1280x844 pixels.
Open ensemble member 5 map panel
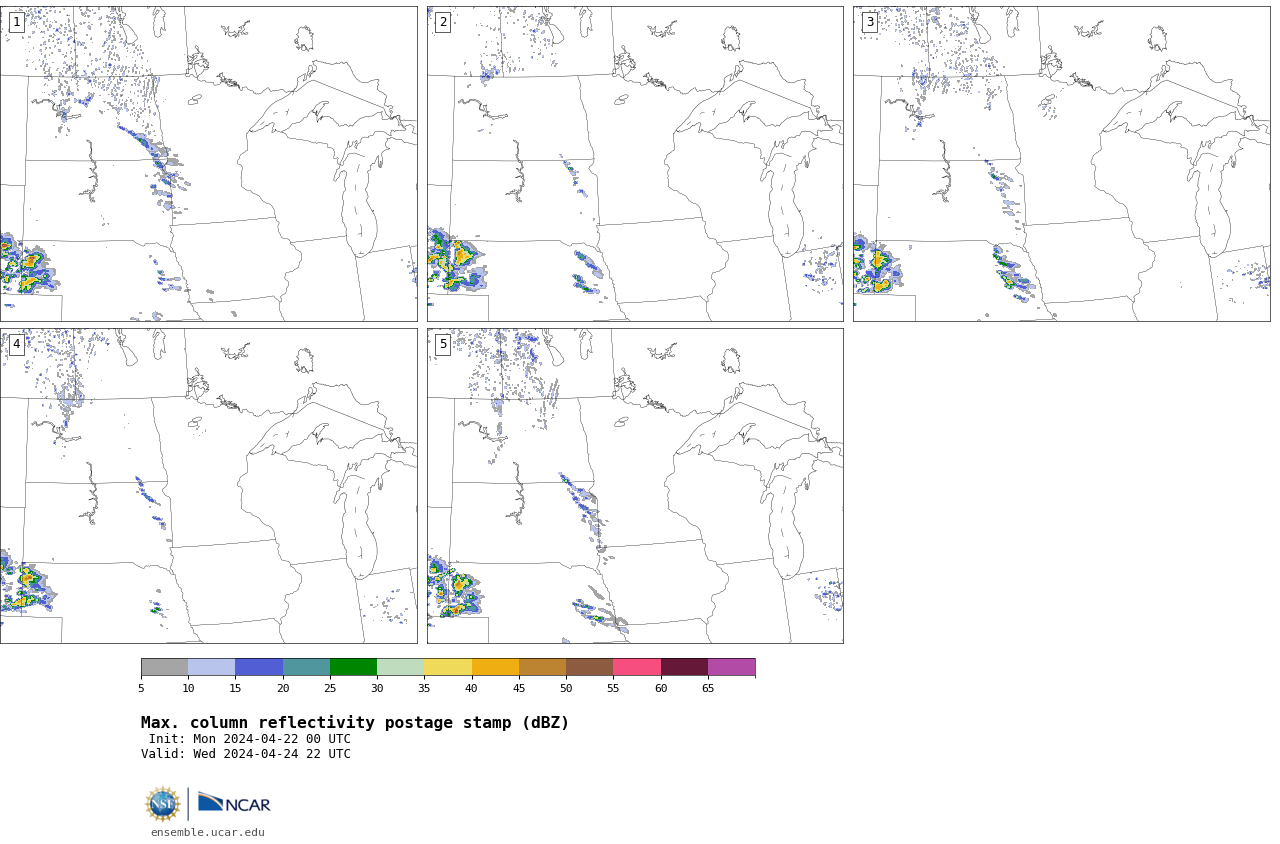click(635, 486)
